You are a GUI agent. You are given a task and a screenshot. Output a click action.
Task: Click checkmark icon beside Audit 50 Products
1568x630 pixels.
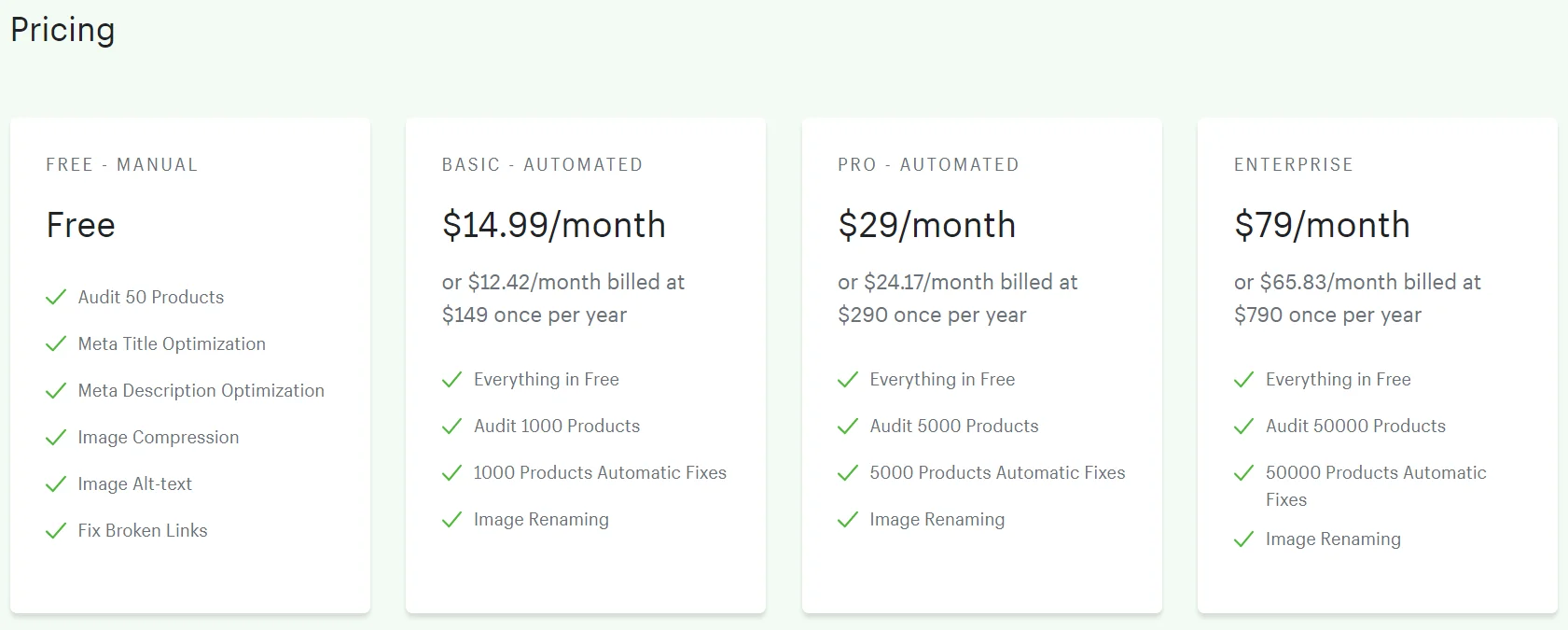(56, 297)
